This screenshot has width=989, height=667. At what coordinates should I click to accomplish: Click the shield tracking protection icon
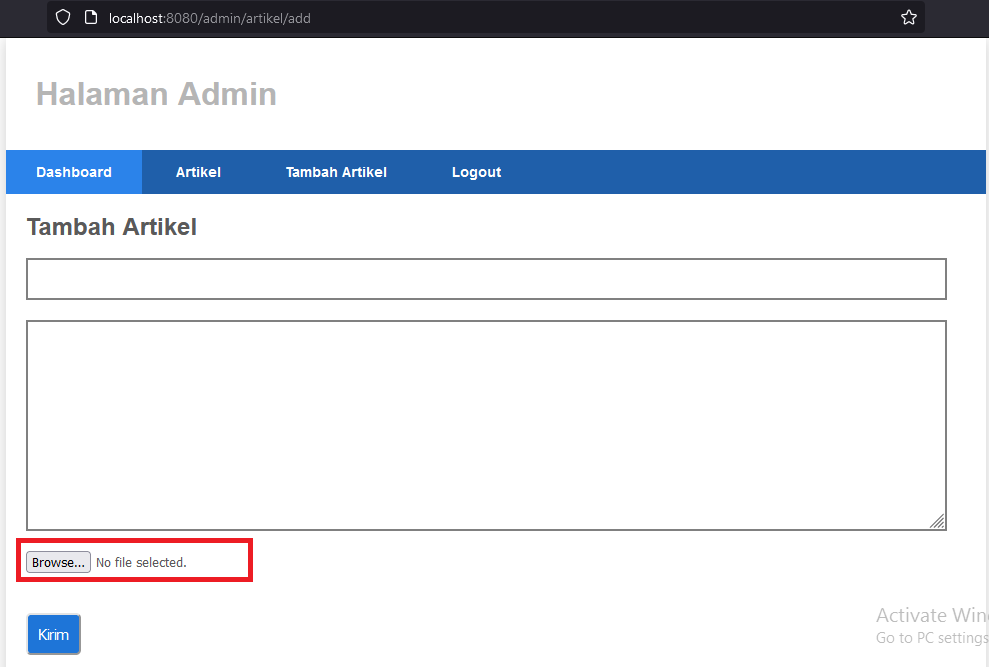click(x=63, y=18)
